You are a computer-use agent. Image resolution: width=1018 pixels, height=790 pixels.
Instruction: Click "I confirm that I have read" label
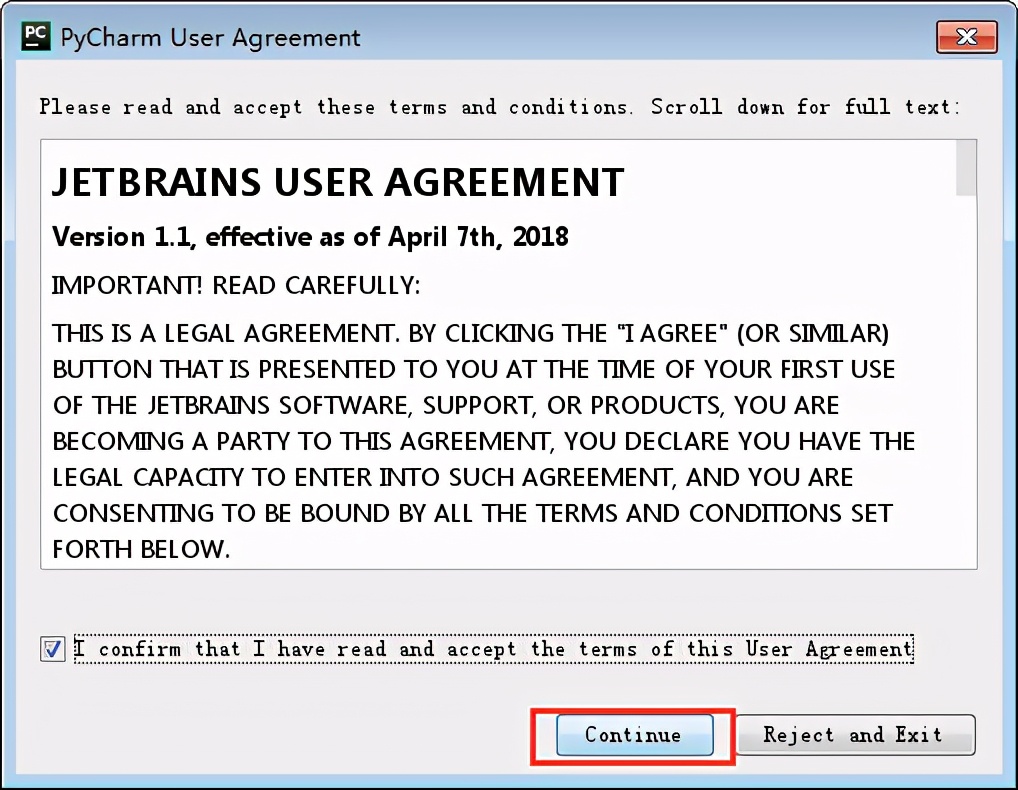[x=493, y=648]
